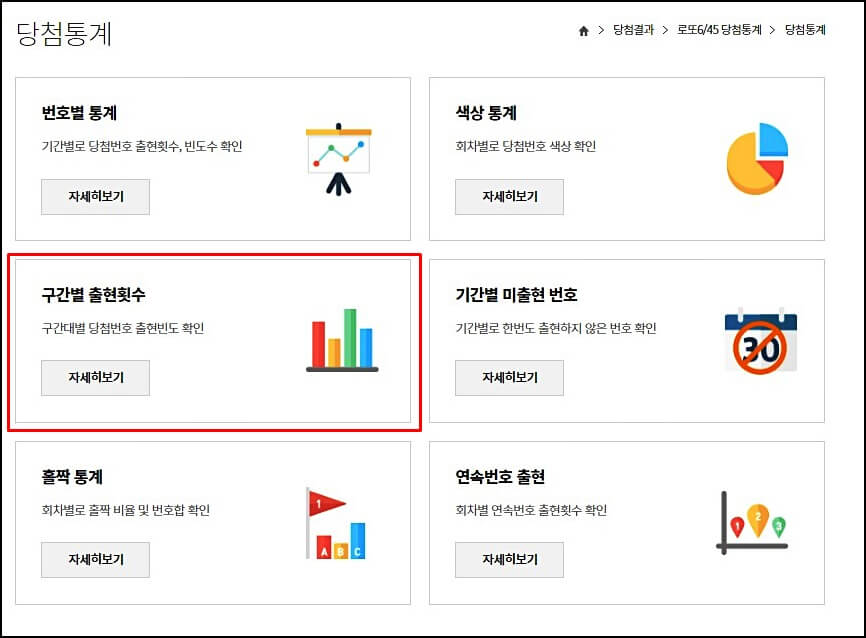The width and height of the screenshot is (866, 638).
Task: Open 당첨결과 breadcrumb link
Action: click(633, 30)
